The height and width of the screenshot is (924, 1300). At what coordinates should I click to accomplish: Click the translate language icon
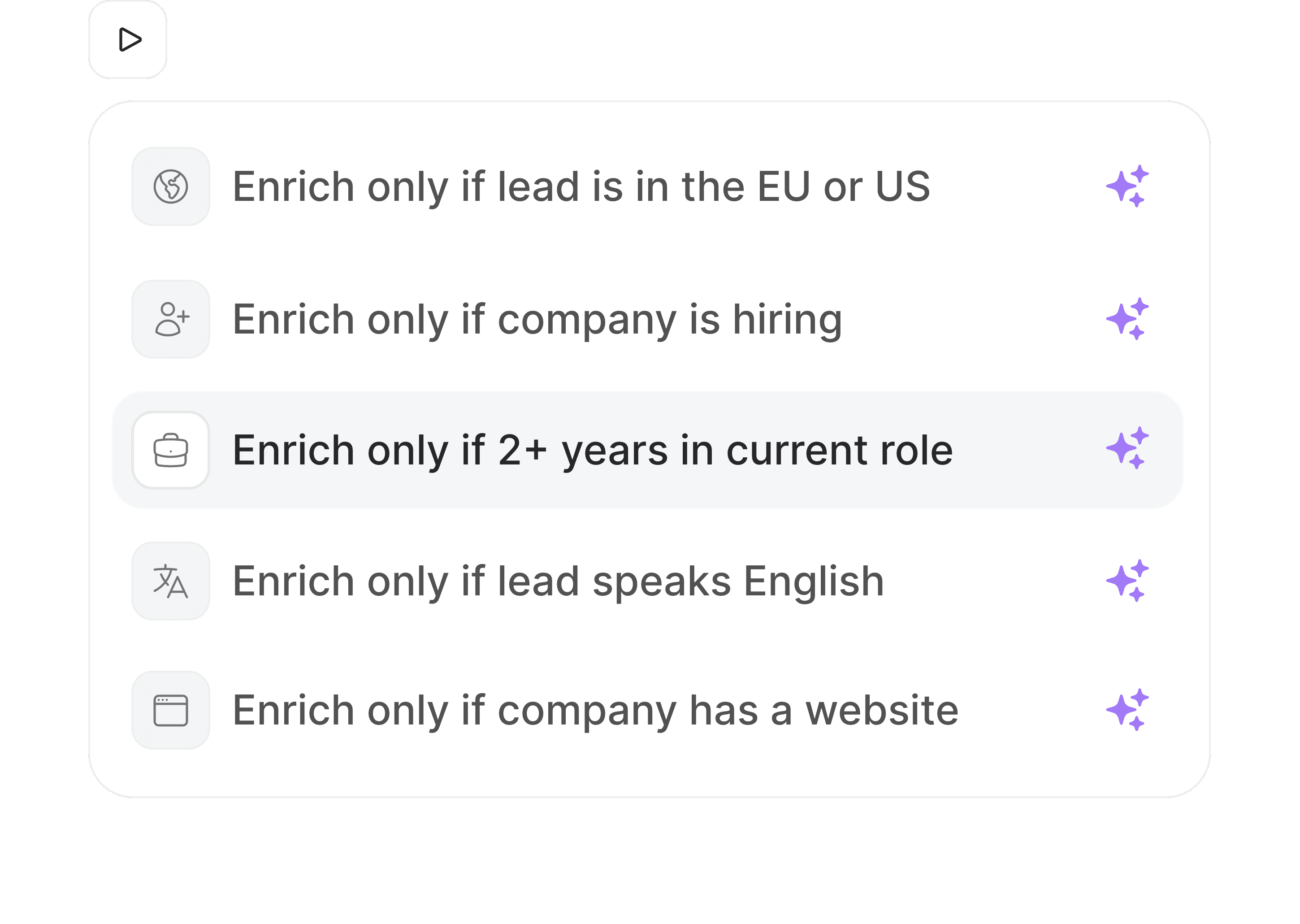coord(171,581)
